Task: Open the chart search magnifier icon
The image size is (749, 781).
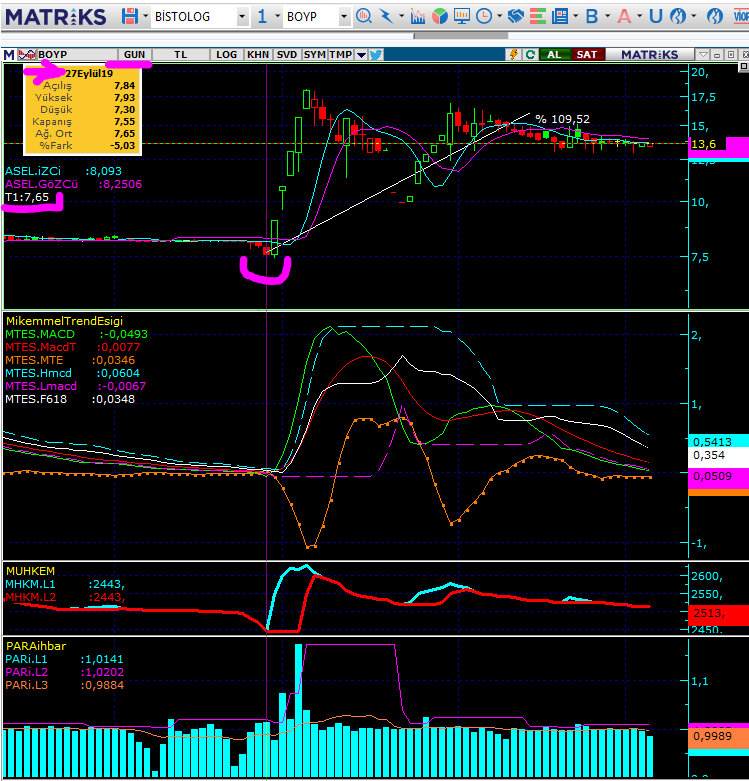Action: [x=364, y=16]
